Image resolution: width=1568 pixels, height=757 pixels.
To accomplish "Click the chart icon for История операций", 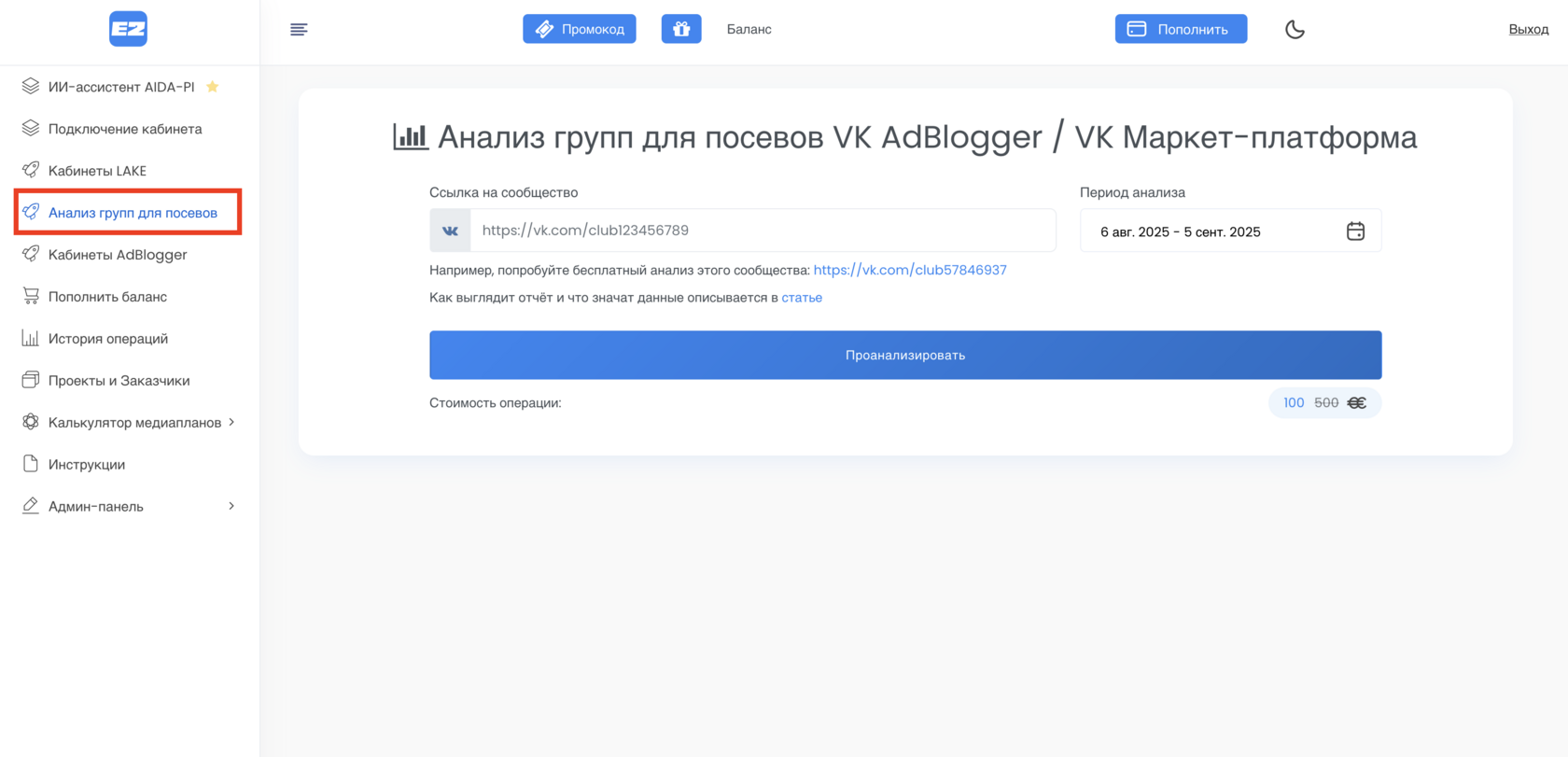I will click(x=31, y=338).
